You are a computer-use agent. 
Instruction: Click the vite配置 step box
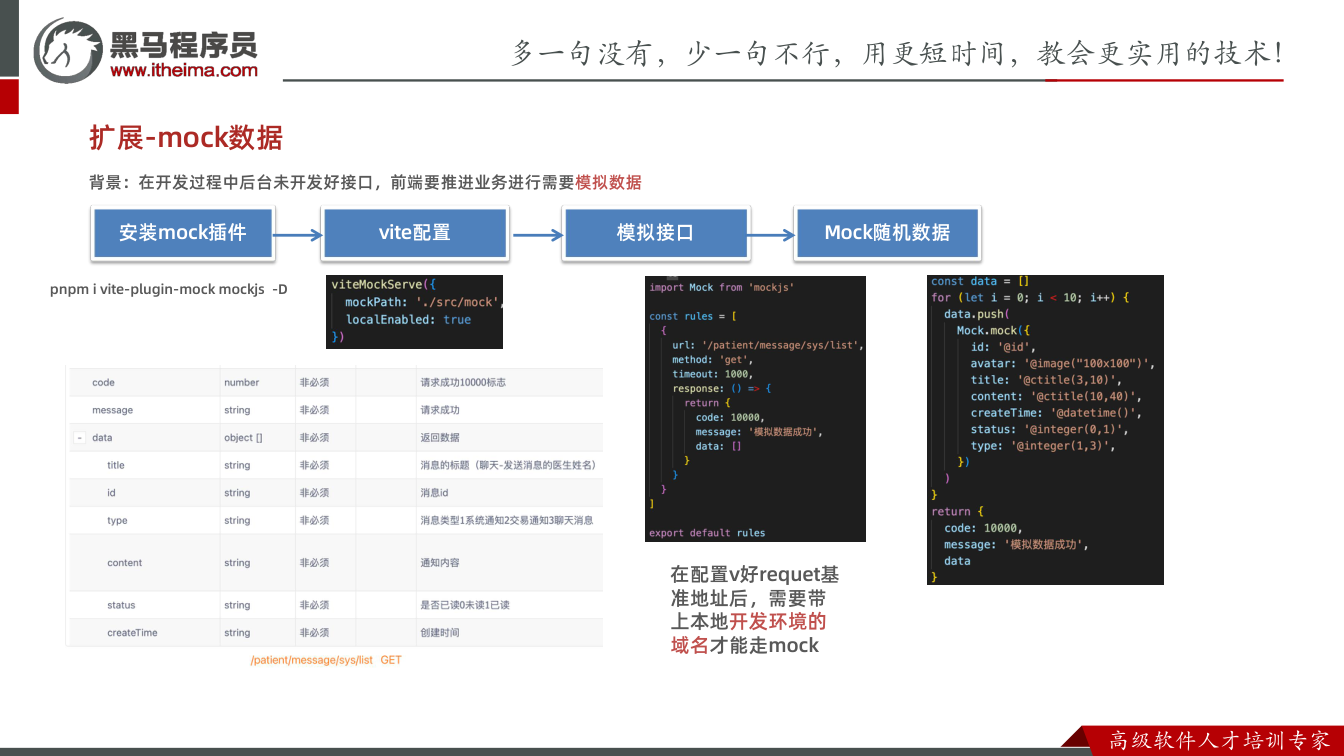click(415, 232)
